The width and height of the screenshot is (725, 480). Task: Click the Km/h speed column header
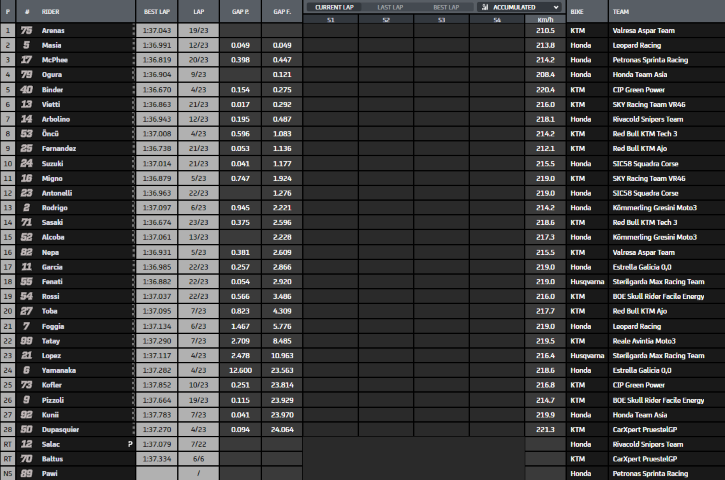[x=544, y=19]
